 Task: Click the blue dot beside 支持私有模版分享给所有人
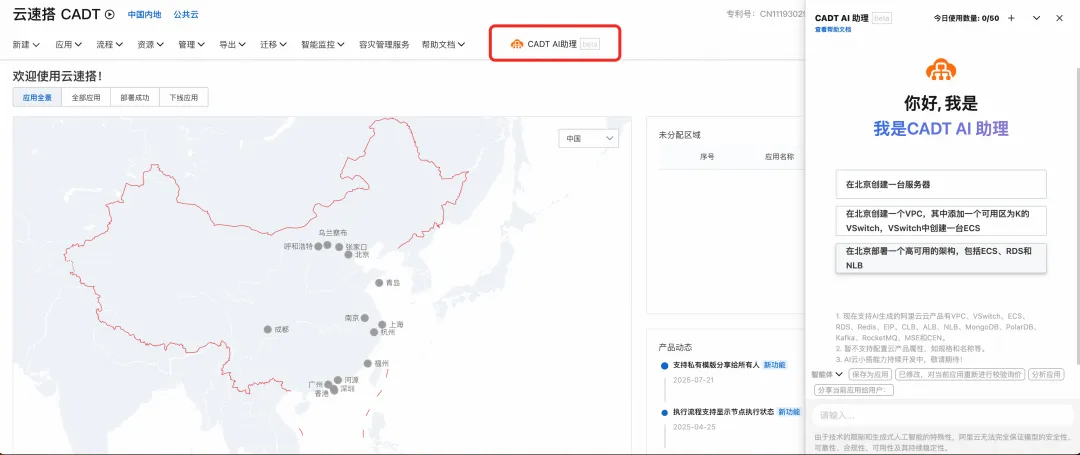tap(664, 365)
